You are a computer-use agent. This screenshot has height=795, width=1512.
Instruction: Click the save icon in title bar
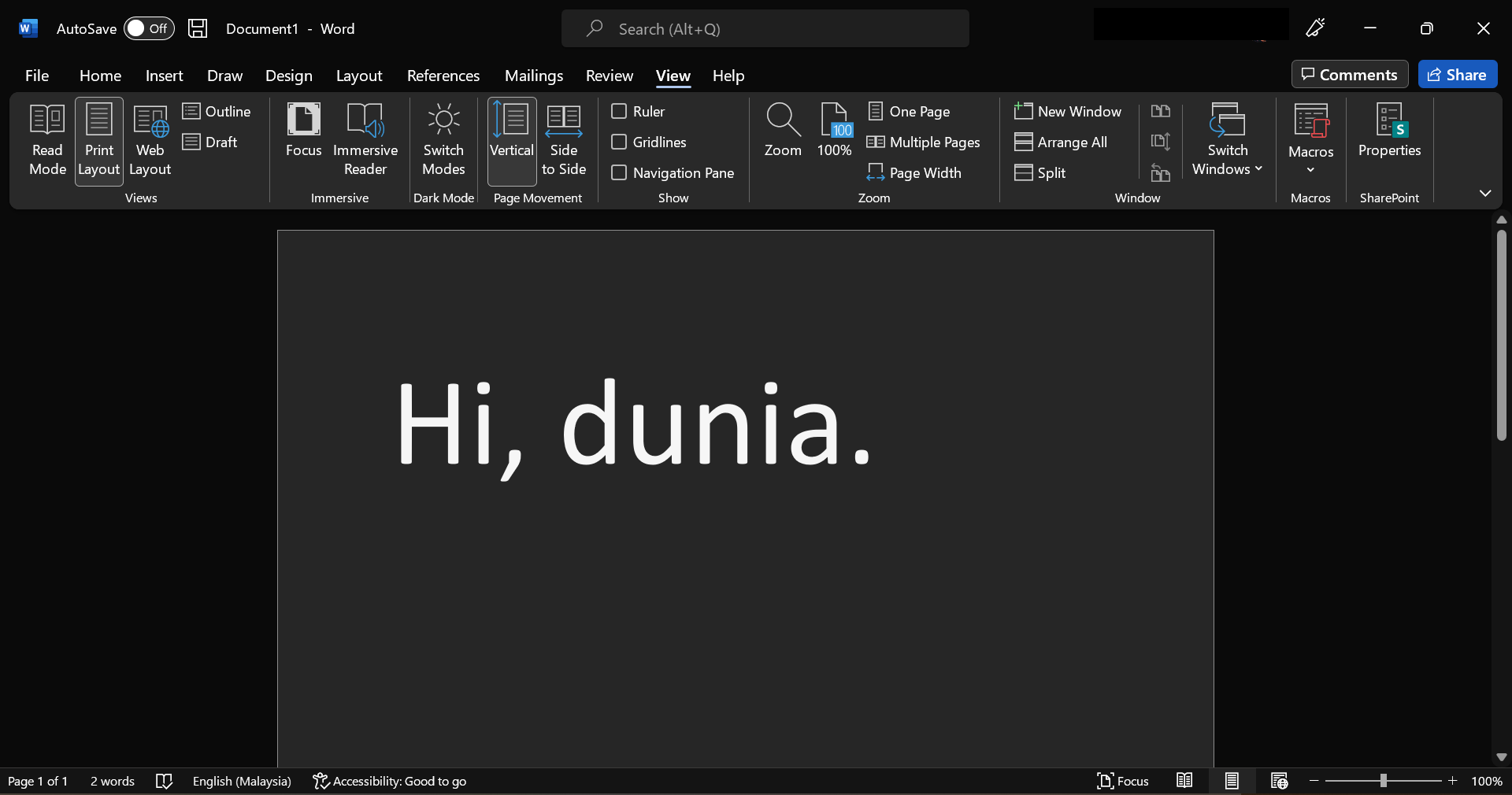[198, 29]
